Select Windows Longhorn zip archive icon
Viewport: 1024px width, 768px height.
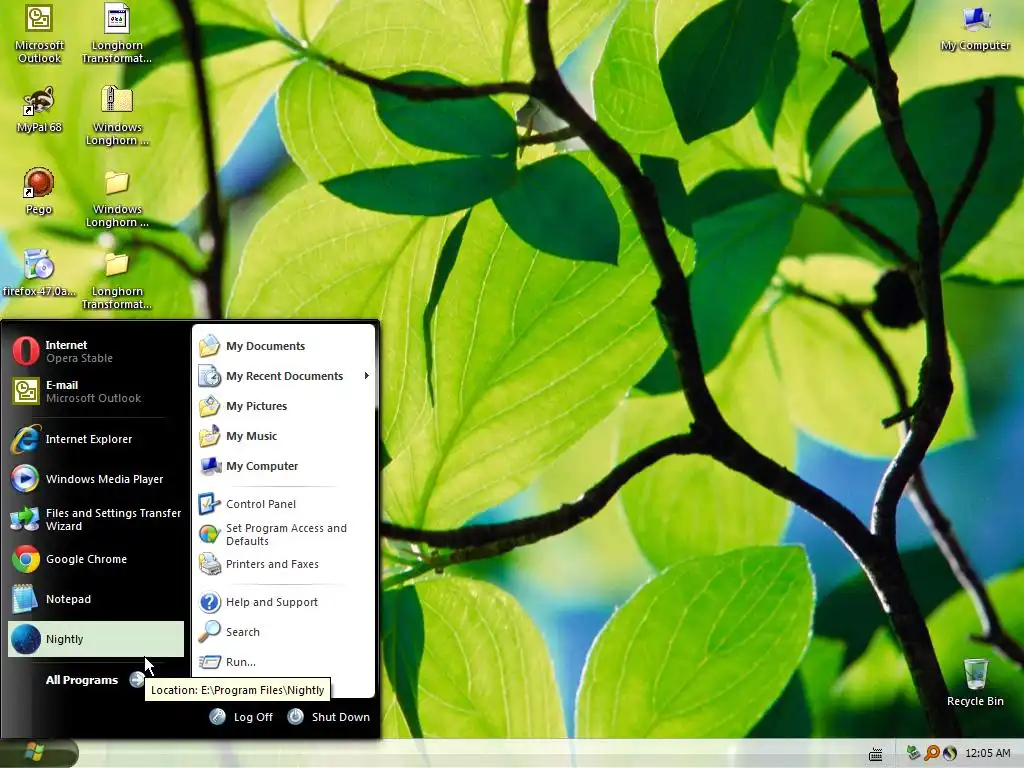click(117, 116)
